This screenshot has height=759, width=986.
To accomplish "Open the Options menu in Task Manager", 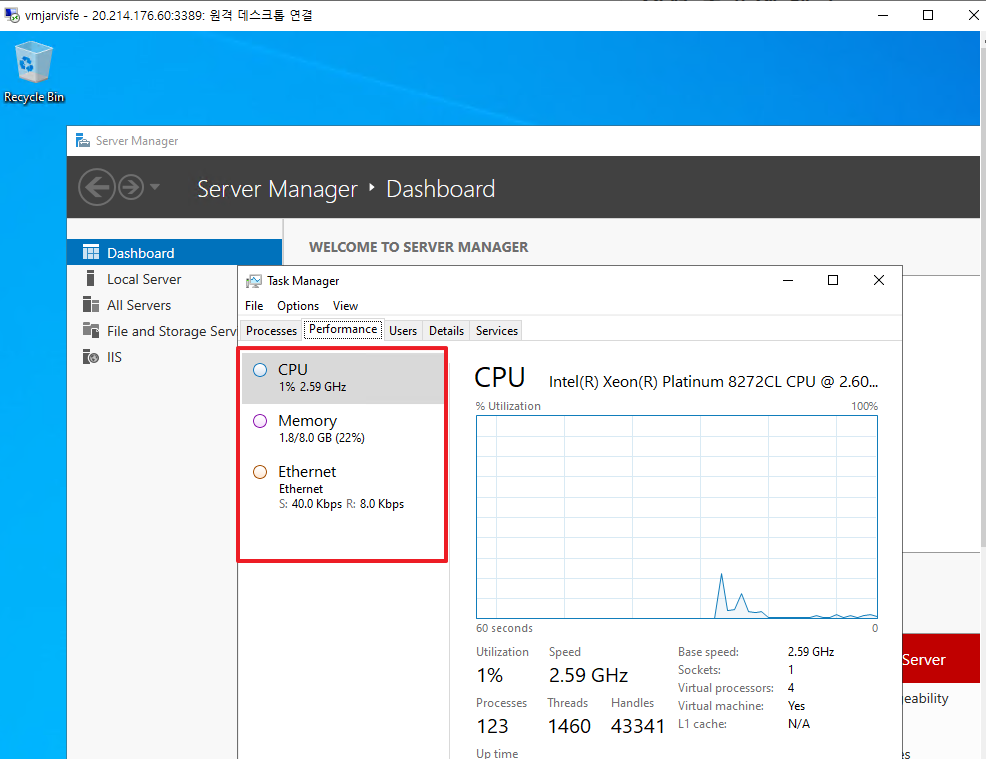I will click(298, 306).
